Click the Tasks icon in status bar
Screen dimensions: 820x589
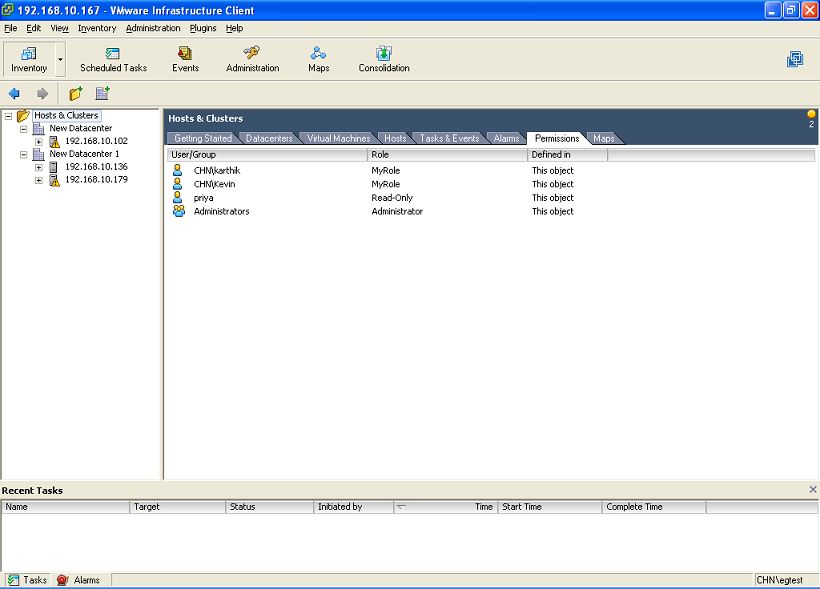point(13,580)
